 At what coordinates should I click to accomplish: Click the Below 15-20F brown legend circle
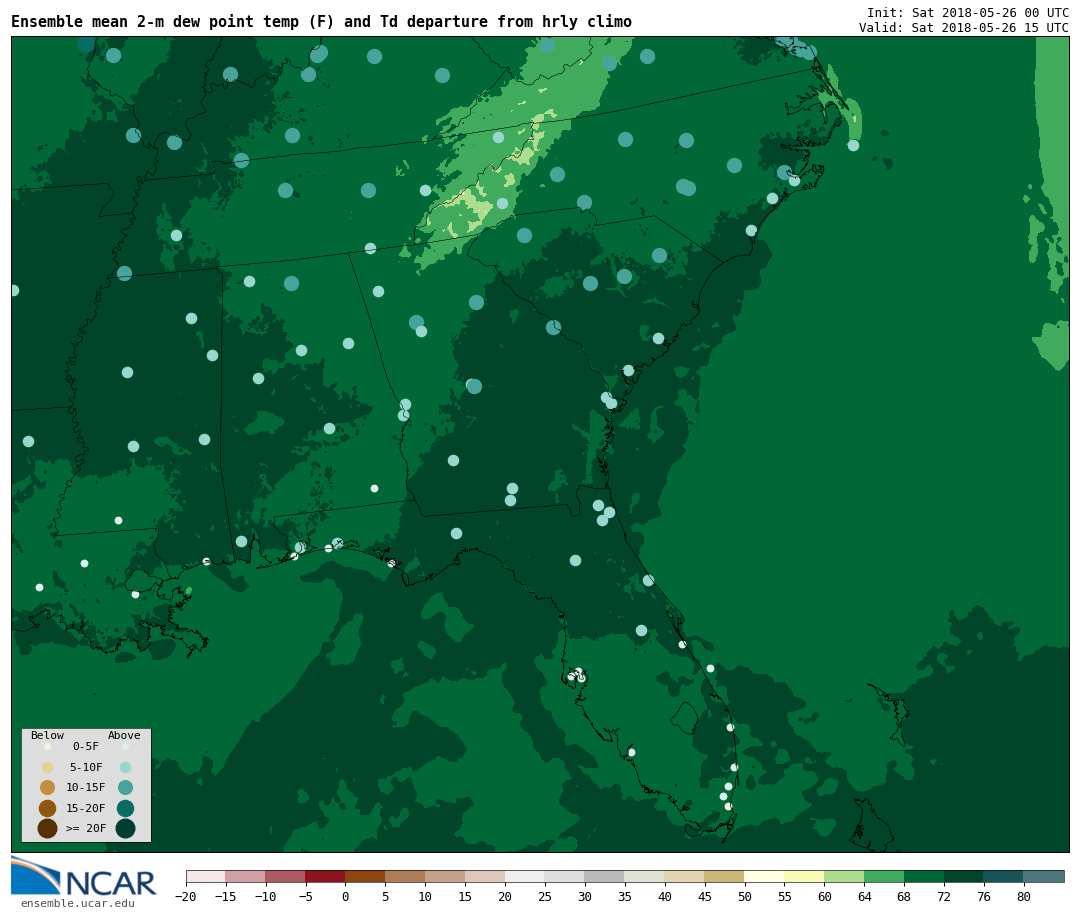(x=48, y=808)
